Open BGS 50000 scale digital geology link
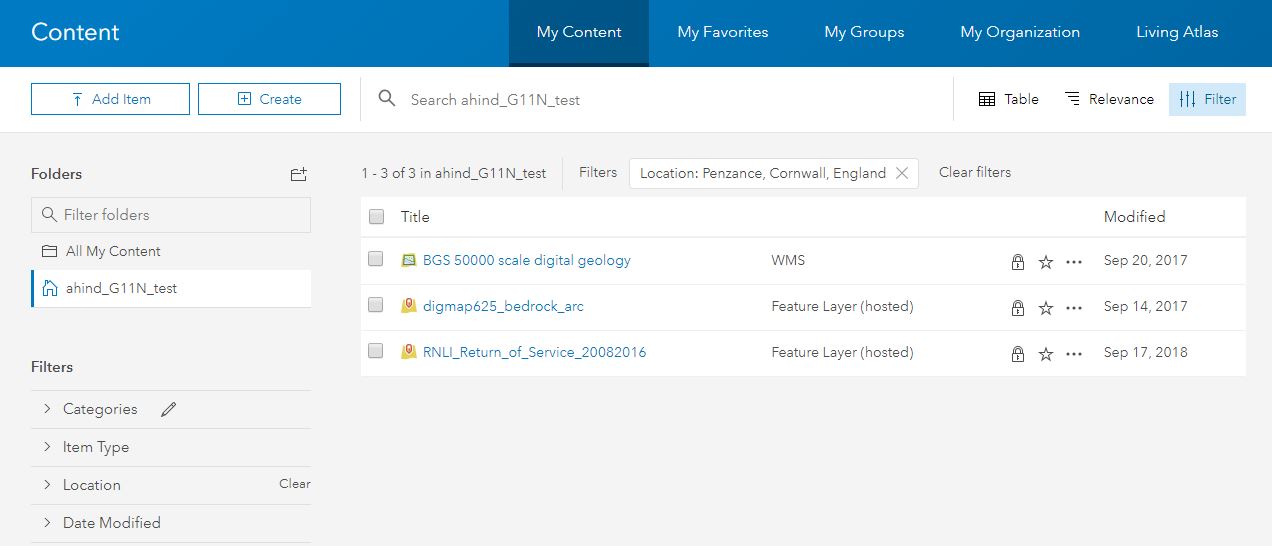The width and height of the screenshot is (1272, 546). pos(527,260)
